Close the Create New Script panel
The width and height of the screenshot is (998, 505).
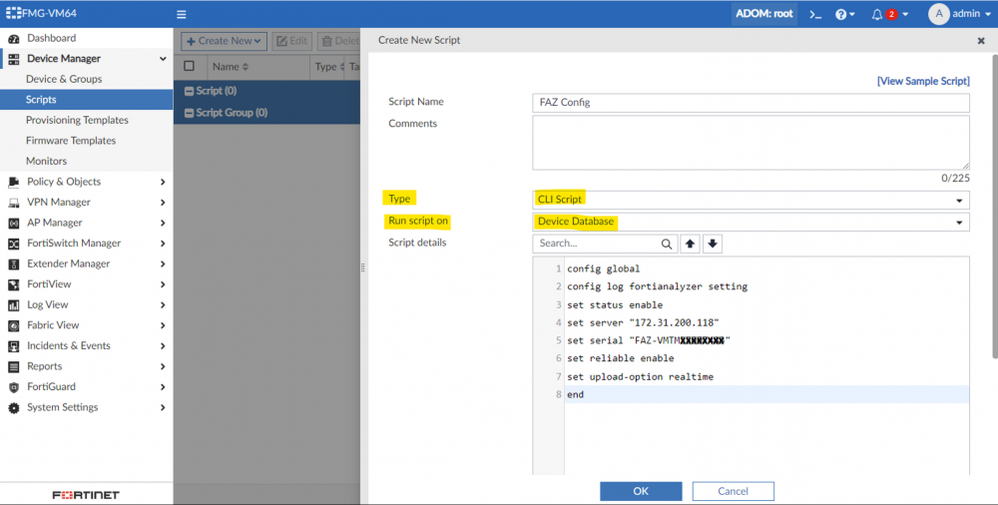tap(981, 41)
